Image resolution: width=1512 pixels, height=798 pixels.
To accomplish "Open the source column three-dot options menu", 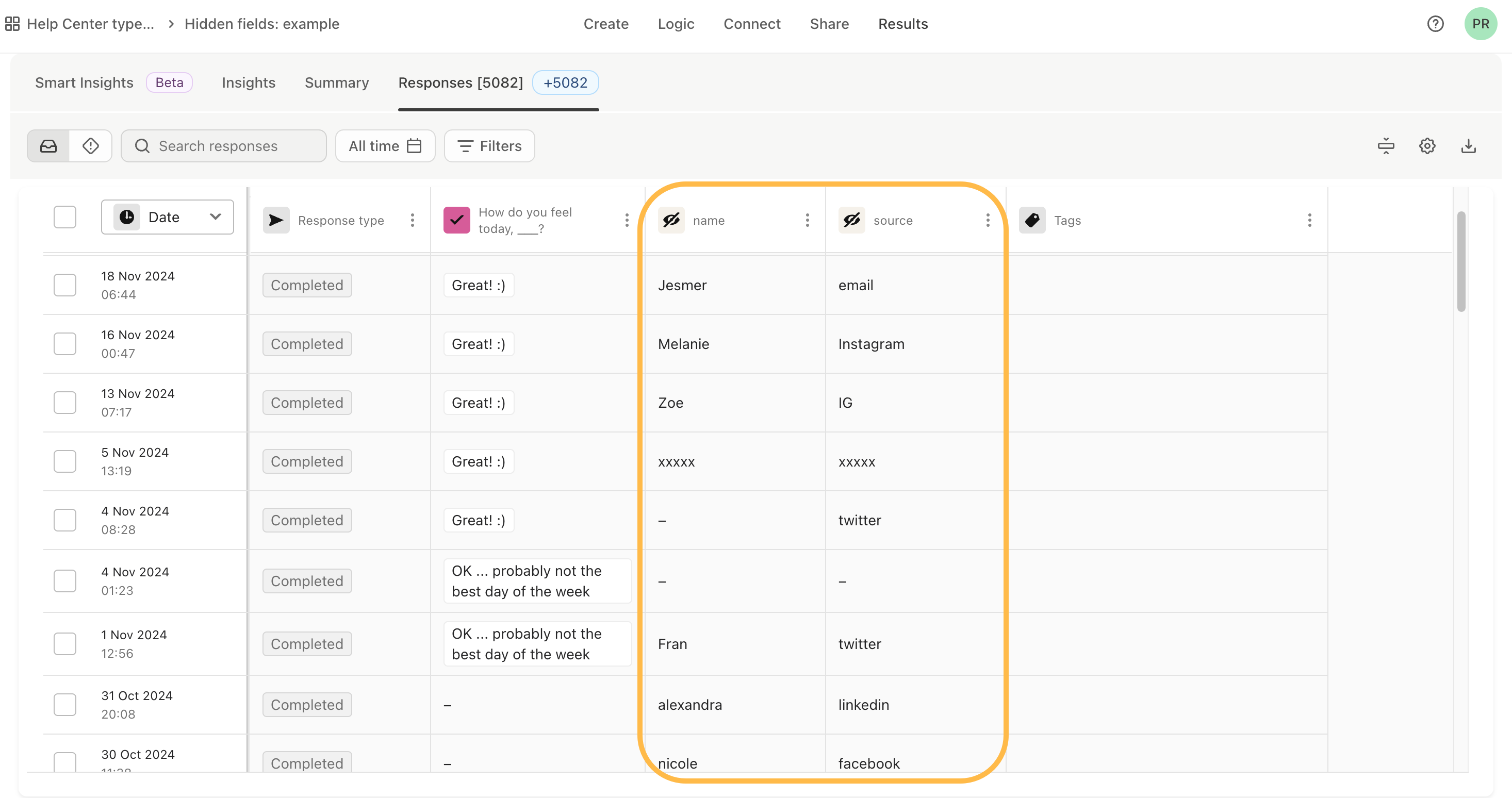I will tap(987, 220).
